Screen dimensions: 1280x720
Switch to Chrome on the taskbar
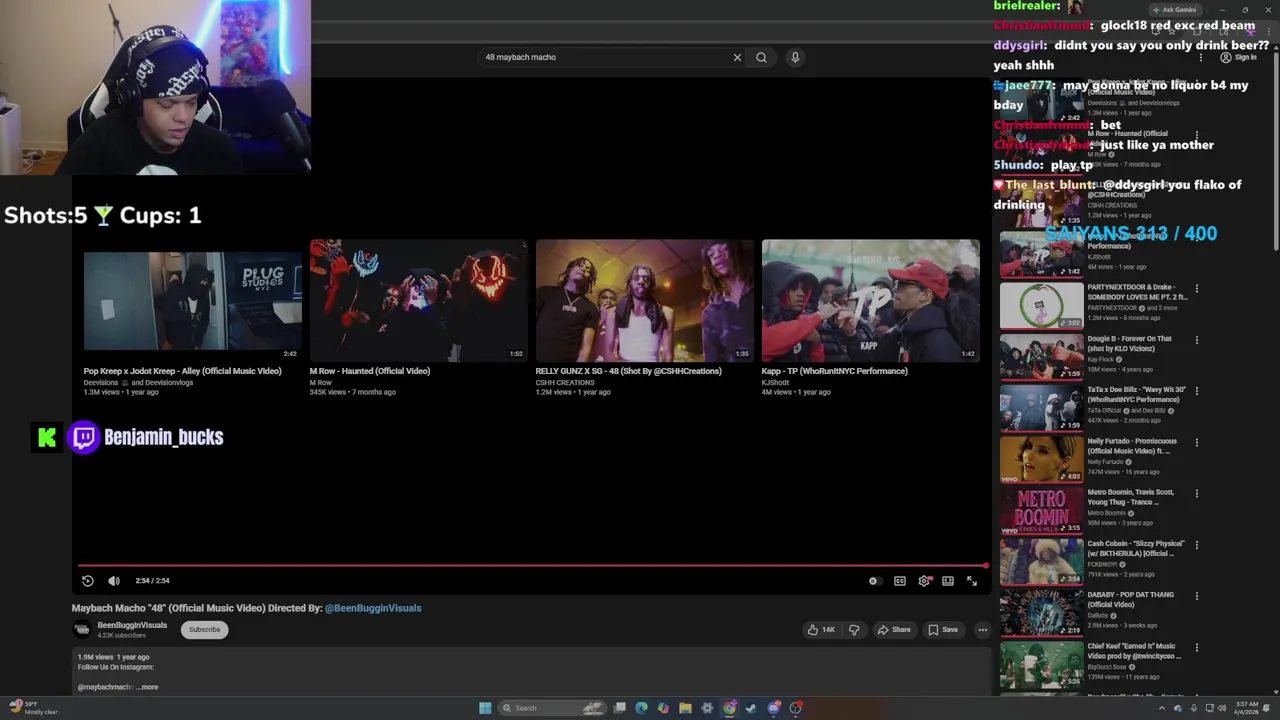(729, 708)
